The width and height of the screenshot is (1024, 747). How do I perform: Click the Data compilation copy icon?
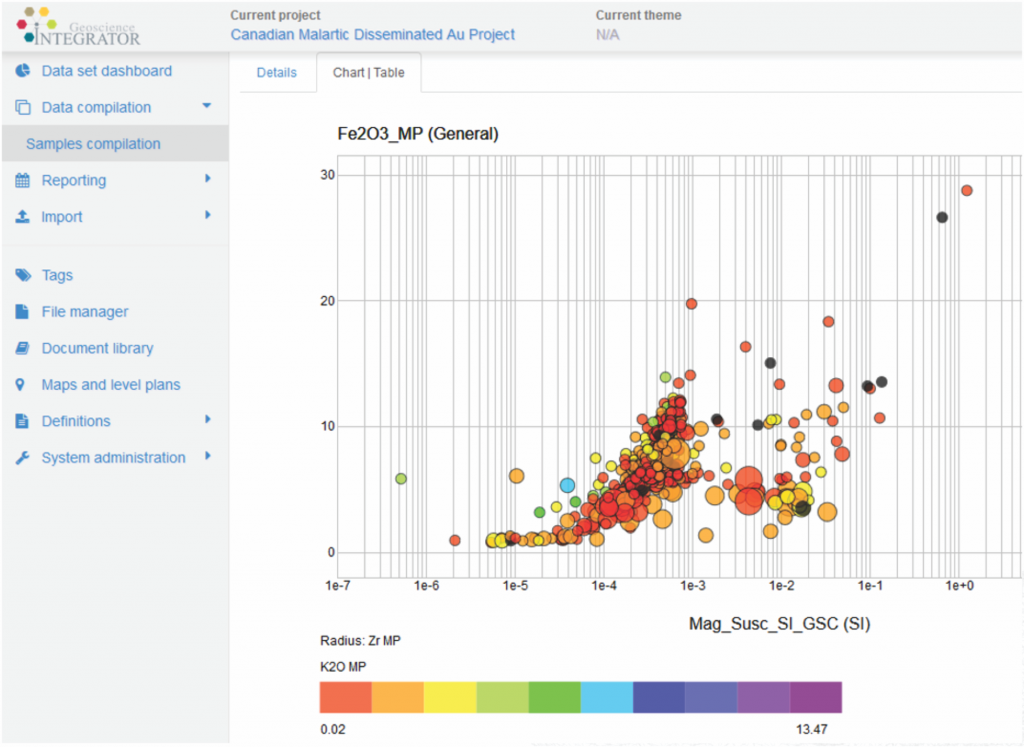pyautogui.click(x=20, y=107)
